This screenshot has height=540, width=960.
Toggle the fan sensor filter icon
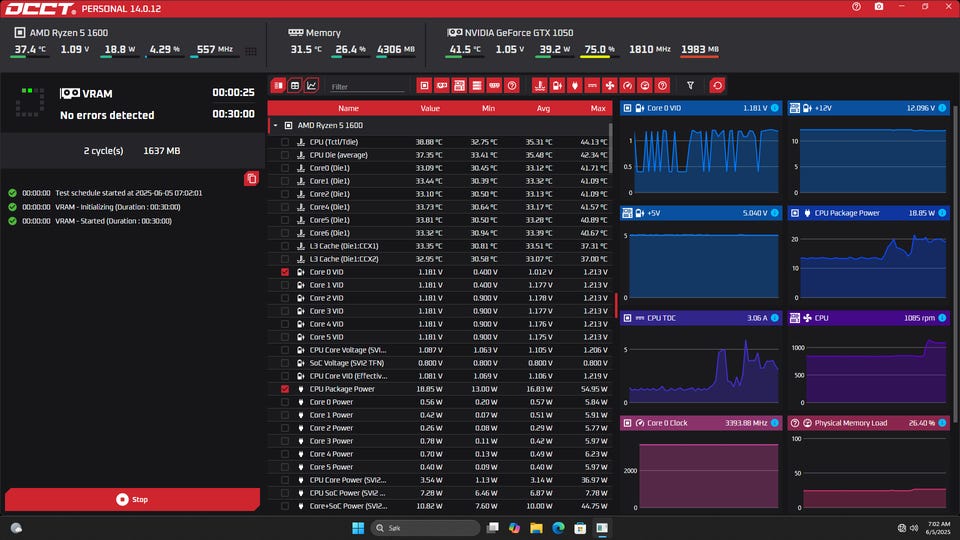point(610,86)
